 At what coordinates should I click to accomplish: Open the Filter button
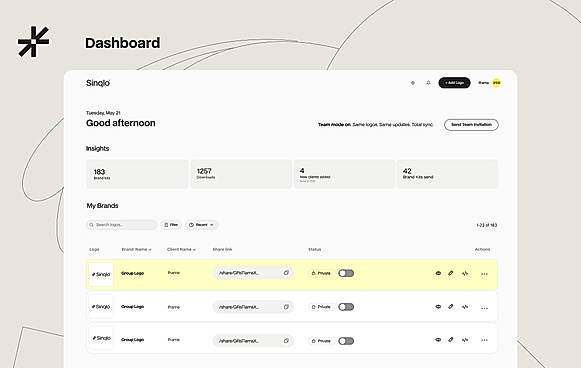click(171, 225)
